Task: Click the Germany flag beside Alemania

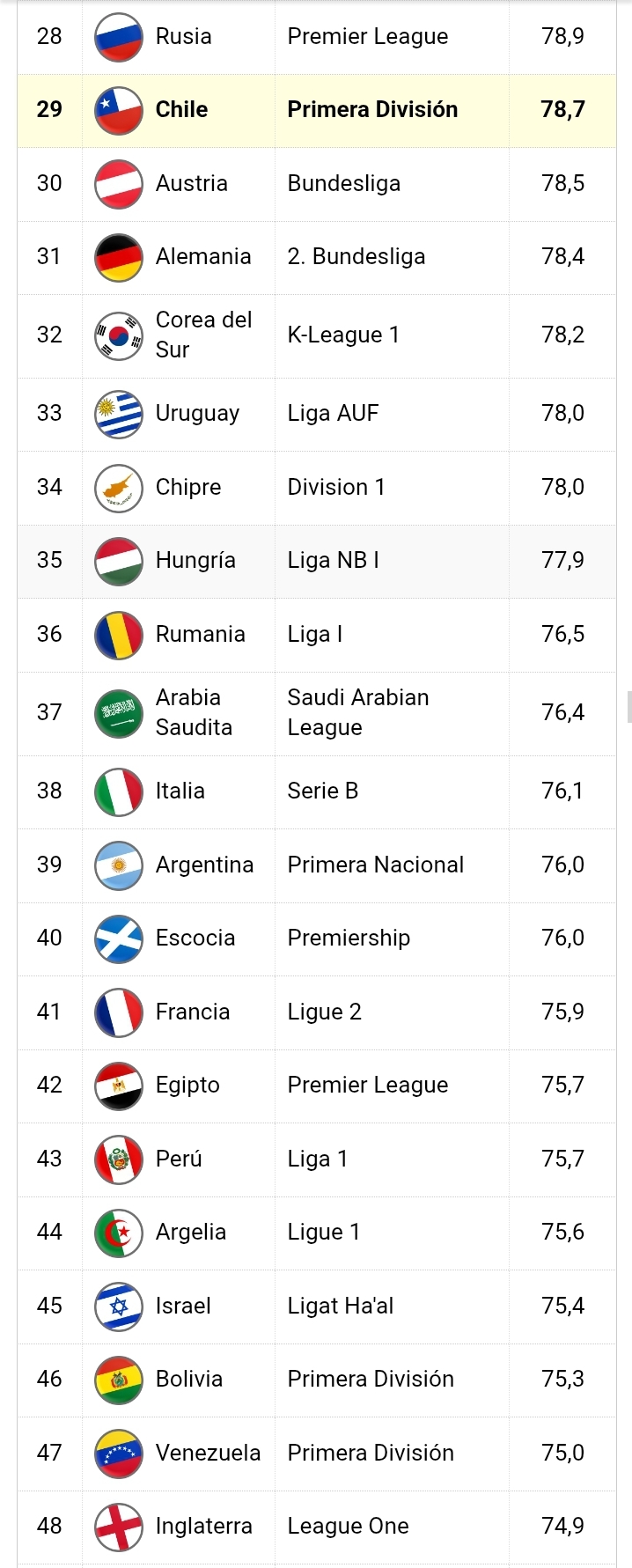Action: click(x=118, y=257)
